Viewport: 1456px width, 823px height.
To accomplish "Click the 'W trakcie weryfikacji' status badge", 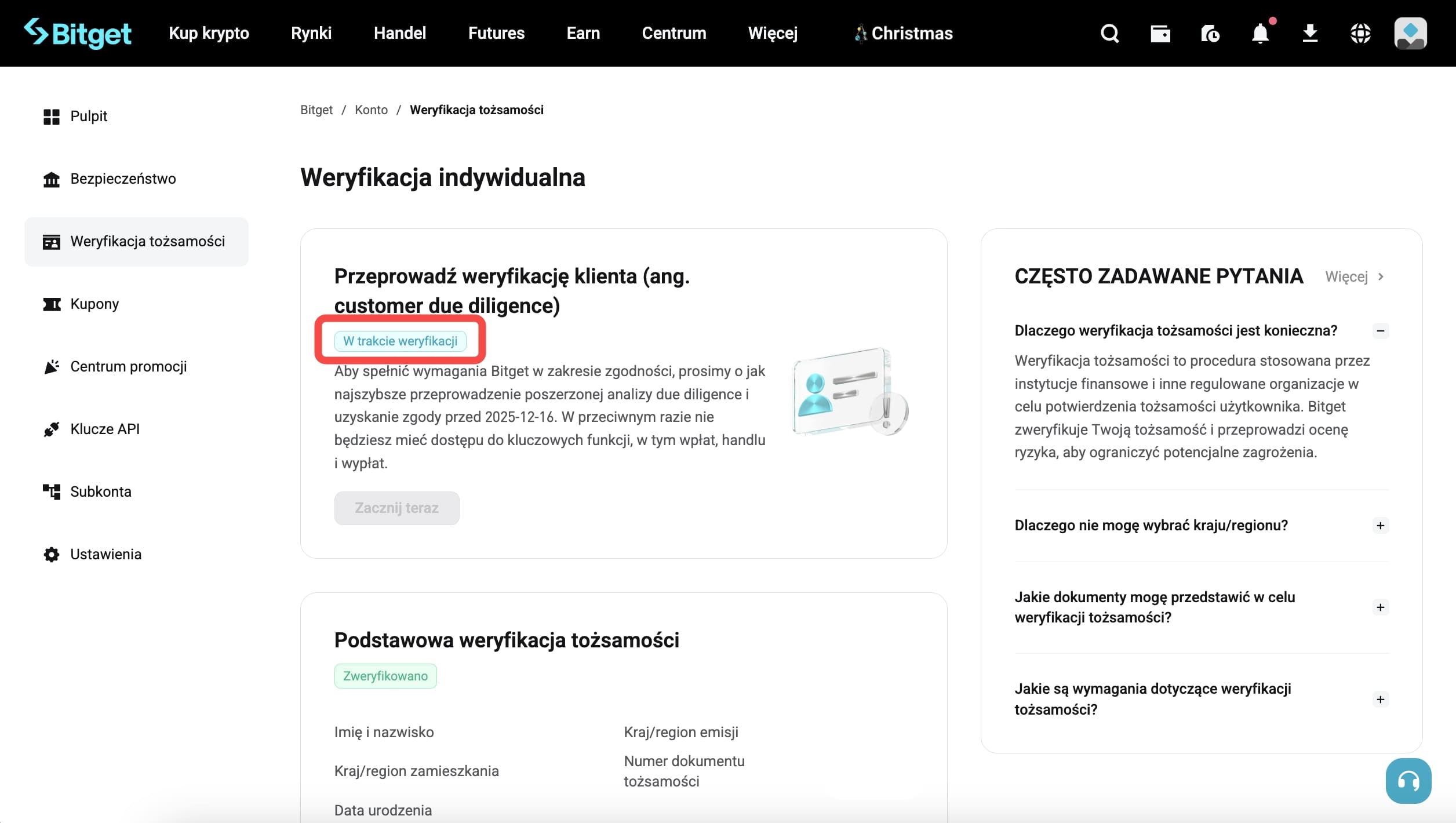I will [400, 341].
